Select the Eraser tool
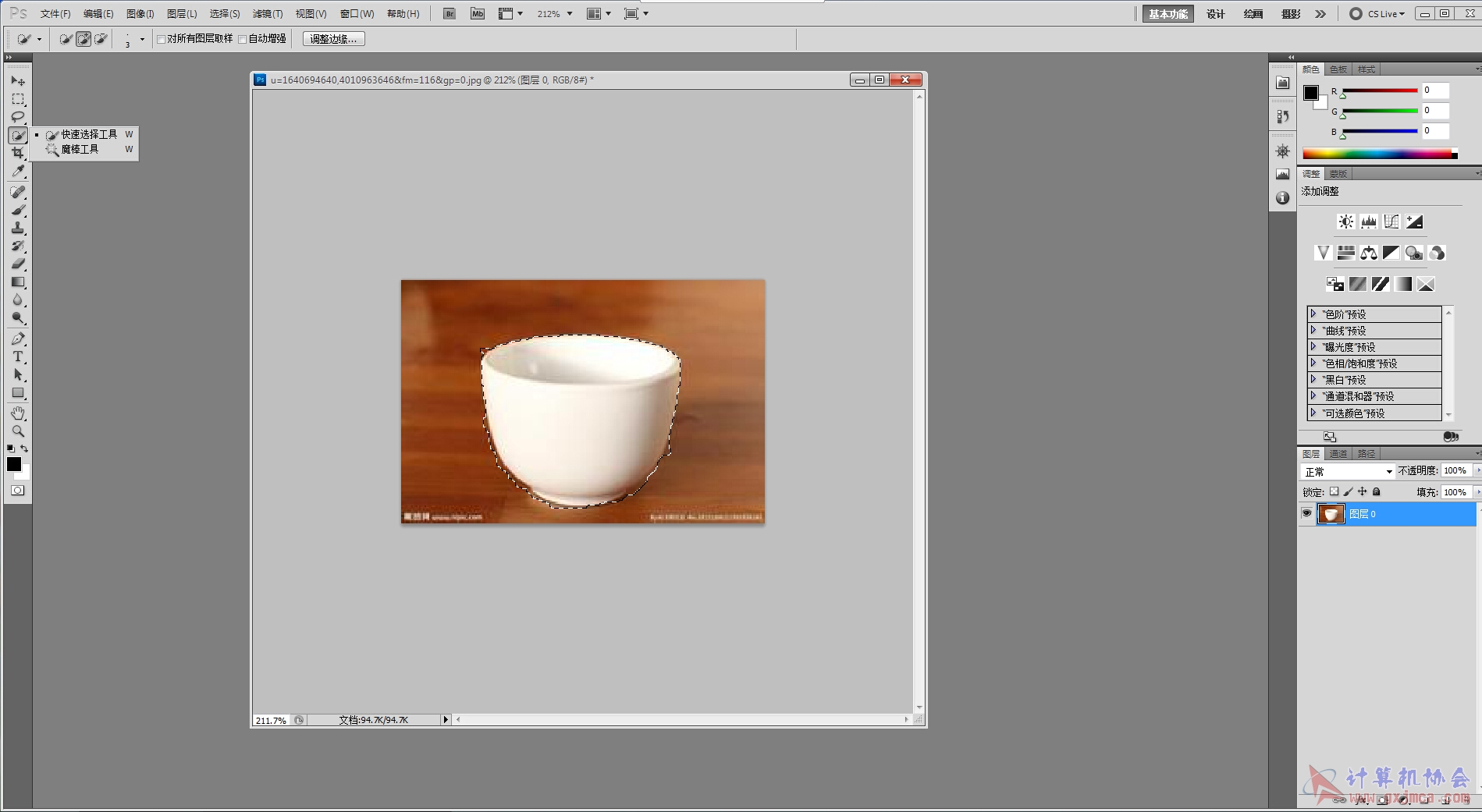Viewport: 1482px width, 812px height. click(18, 264)
